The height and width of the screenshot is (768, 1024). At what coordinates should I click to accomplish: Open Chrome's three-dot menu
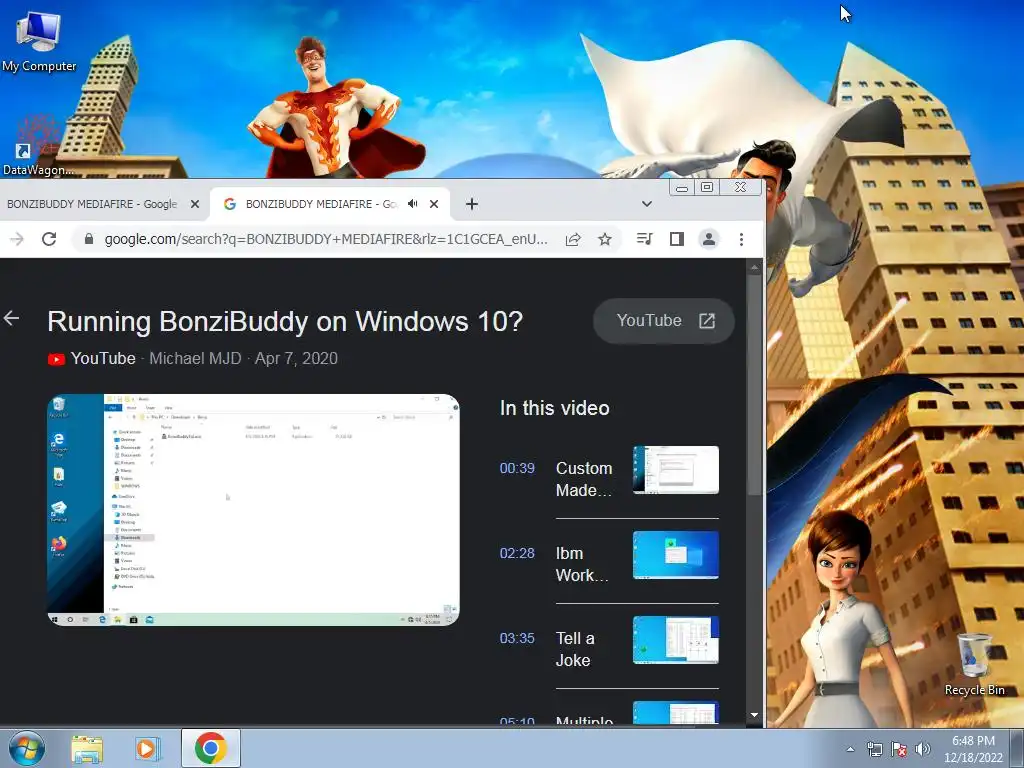pos(741,239)
